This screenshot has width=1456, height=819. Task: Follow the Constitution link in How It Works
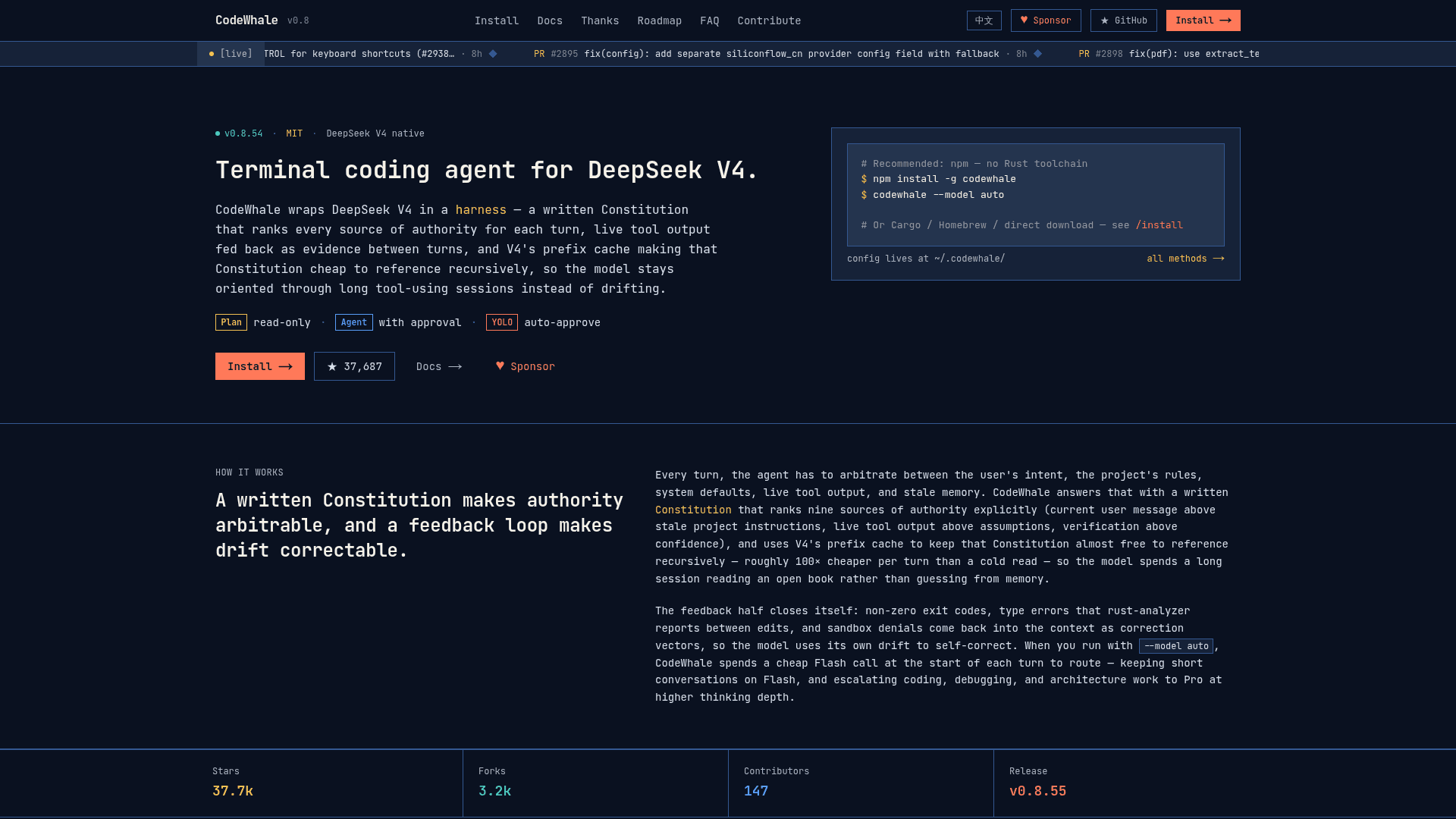[693, 510]
